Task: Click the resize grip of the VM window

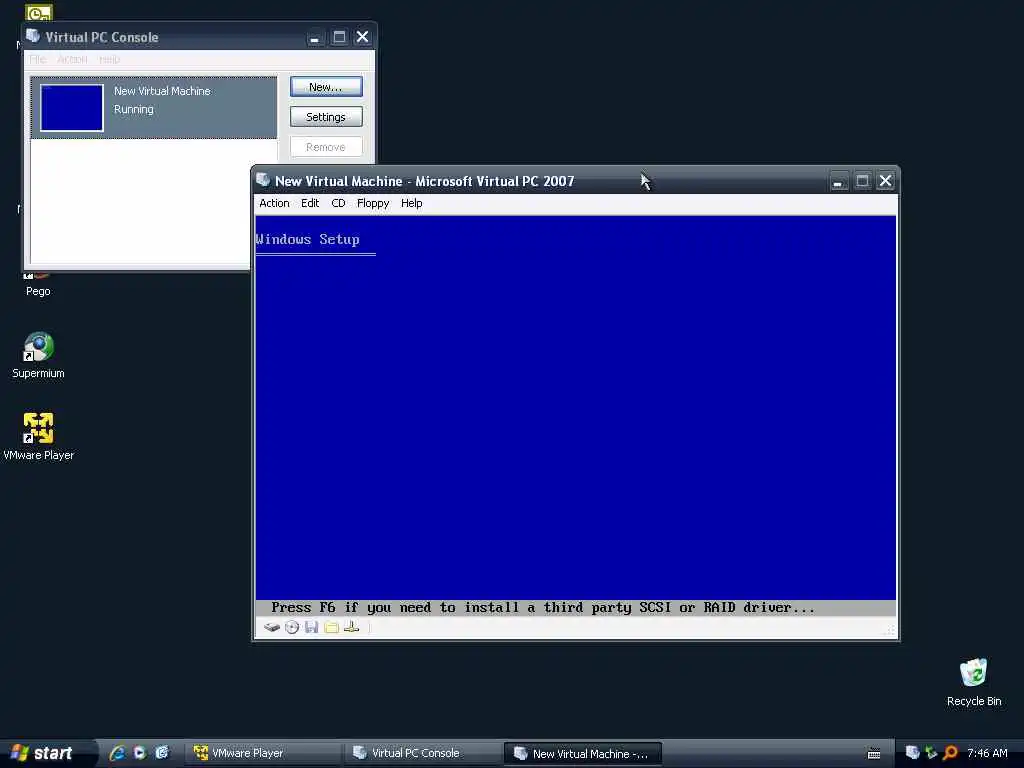Action: (889, 630)
